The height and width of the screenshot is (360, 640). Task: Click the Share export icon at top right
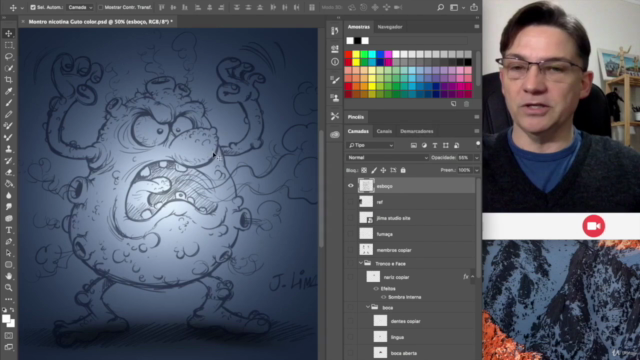(474, 7)
